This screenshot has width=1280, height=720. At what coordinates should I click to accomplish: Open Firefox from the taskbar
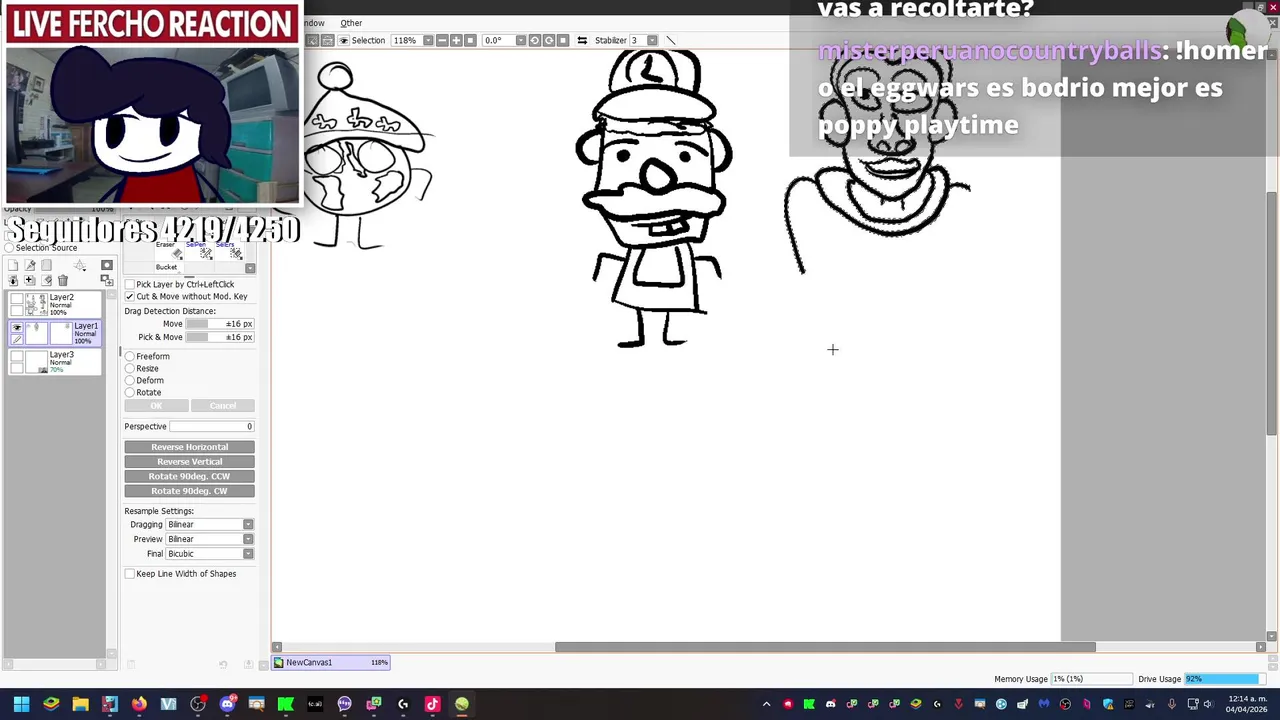coord(139,704)
